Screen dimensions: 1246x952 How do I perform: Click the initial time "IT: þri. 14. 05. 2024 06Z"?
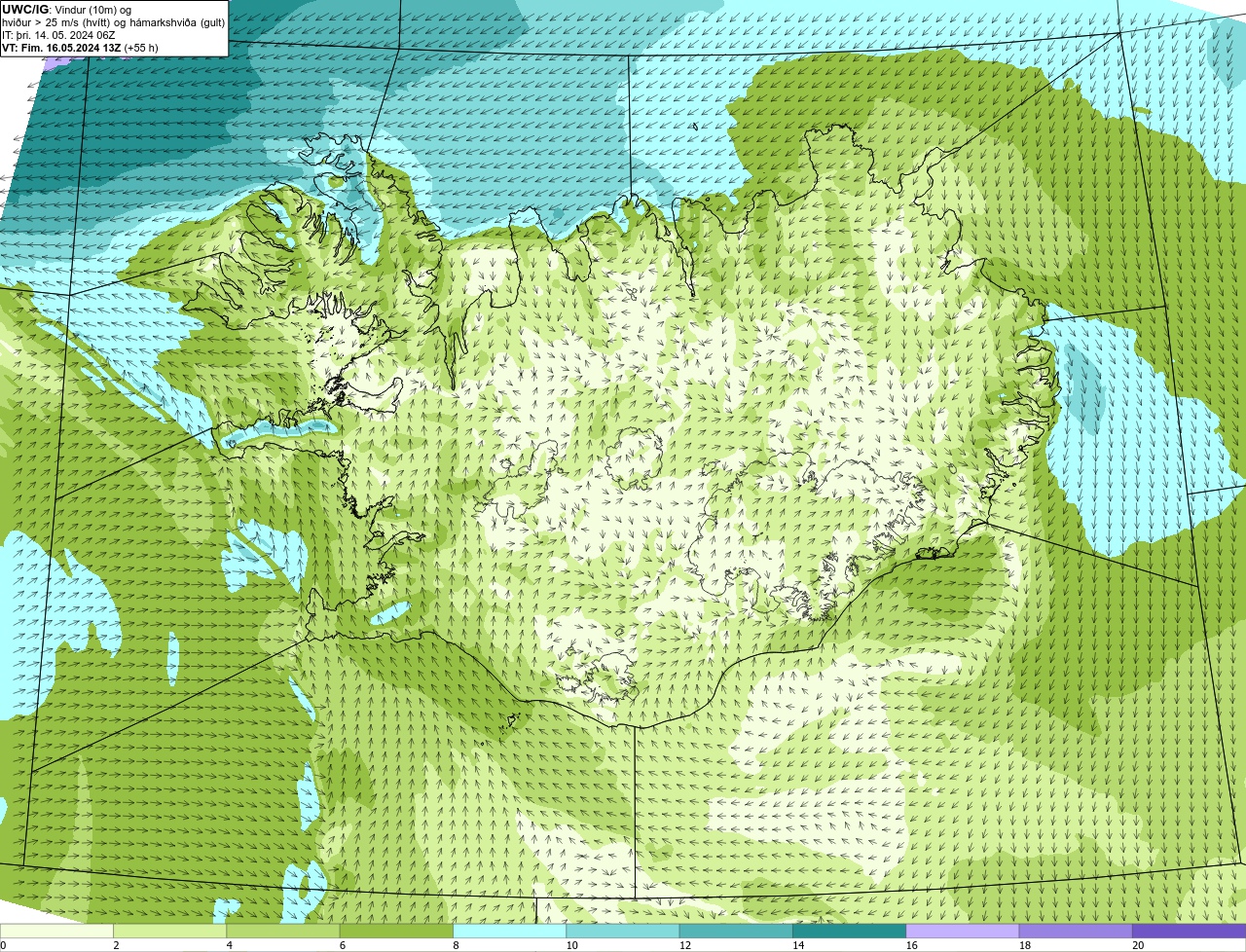click(58, 35)
